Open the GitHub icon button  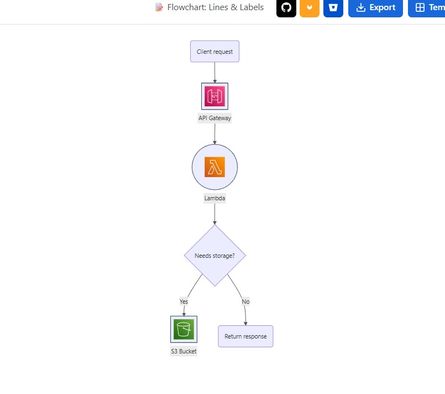(286, 7)
